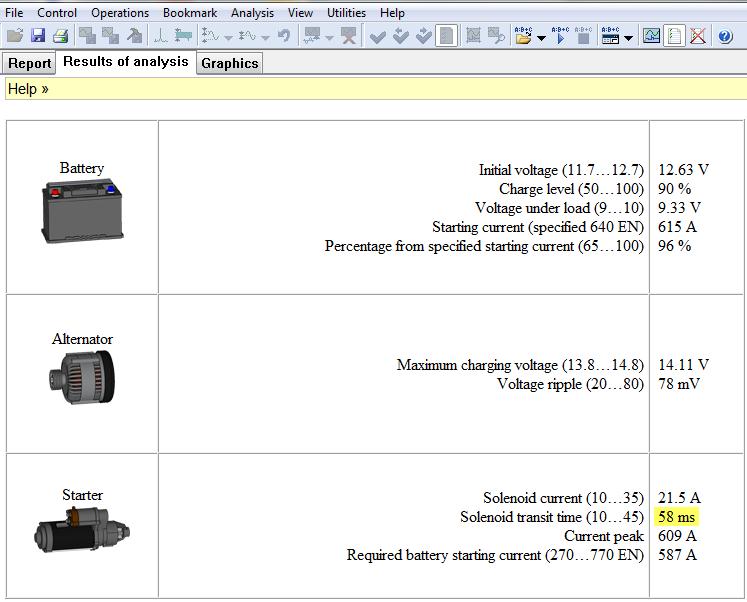Run the script with the play icon
This screenshot has height=602, width=747.
click(559, 36)
